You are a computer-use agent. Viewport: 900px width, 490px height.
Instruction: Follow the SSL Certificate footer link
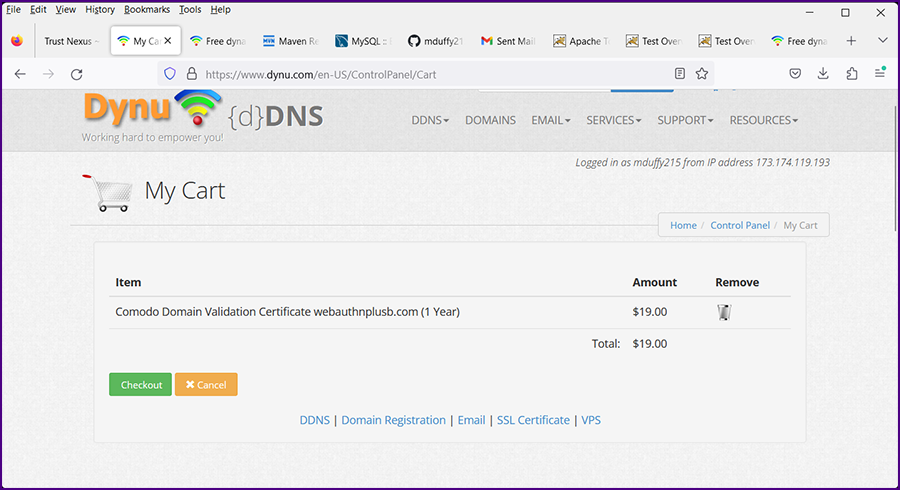[533, 420]
